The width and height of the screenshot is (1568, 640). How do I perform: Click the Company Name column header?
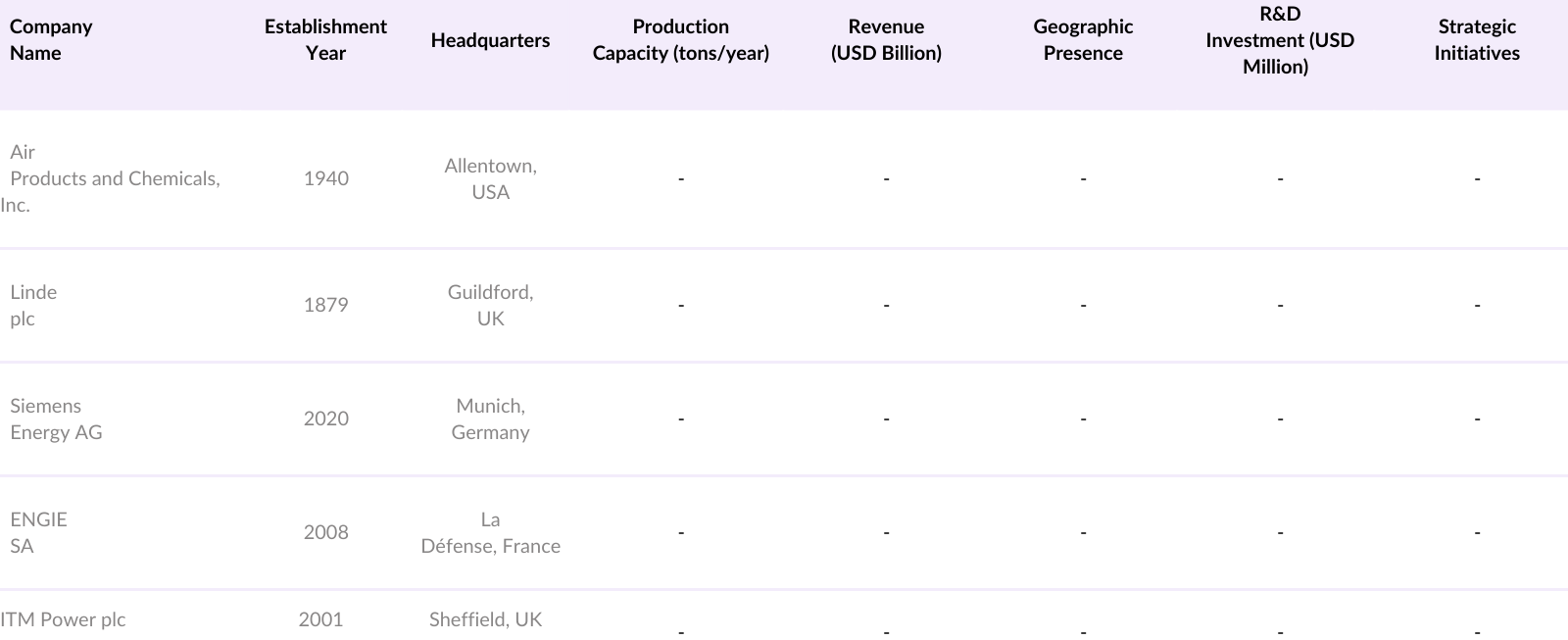pyautogui.click(x=51, y=40)
